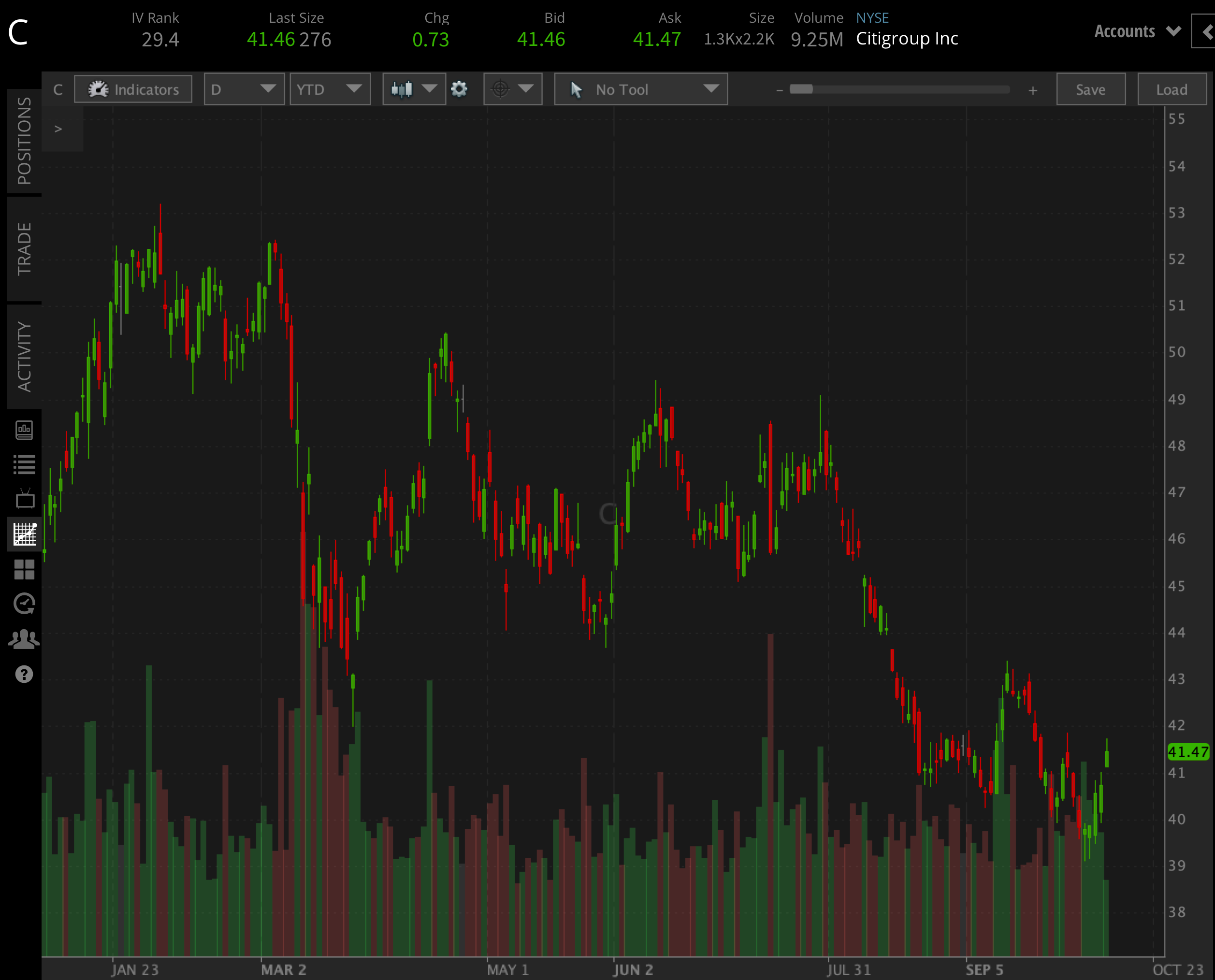Open the D timeframe dropdown
1215x980 pixels.
tap(244, 89)
